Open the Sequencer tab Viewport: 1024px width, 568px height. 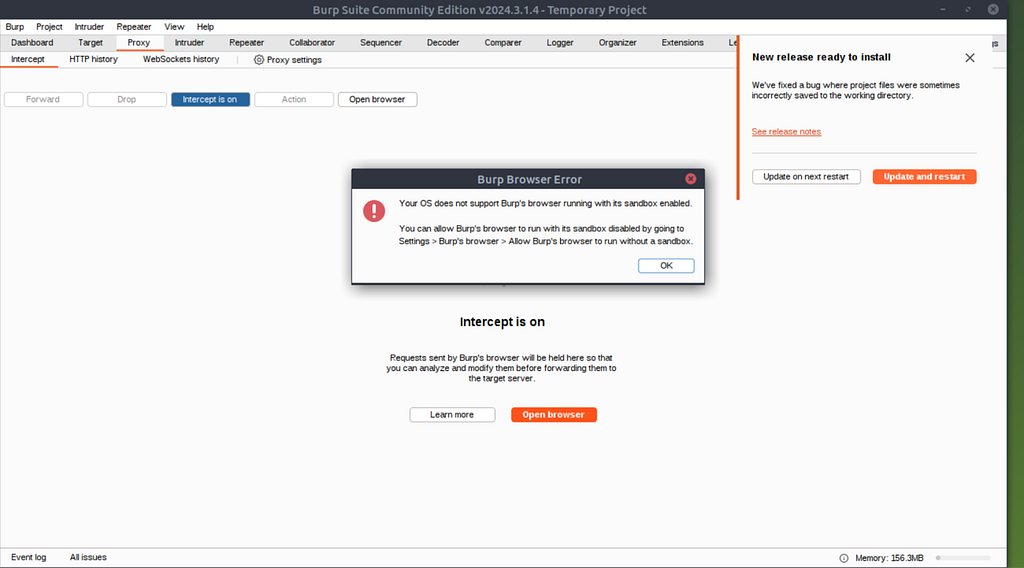381,42
